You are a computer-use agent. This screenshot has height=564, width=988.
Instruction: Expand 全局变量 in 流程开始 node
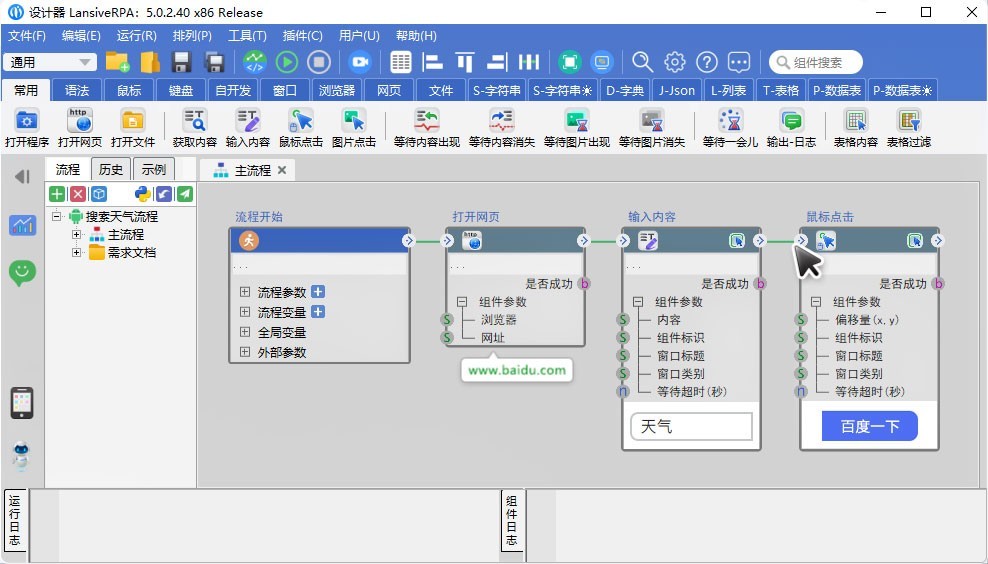pyautogui.click(x=244, y=332)
